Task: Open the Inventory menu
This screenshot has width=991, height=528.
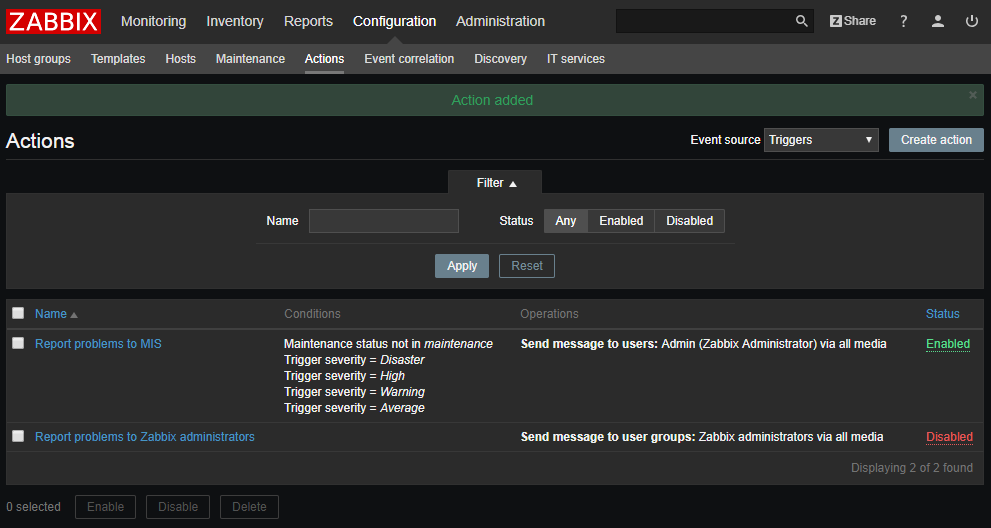Action: pyautogui.click(x=234, y=21)
